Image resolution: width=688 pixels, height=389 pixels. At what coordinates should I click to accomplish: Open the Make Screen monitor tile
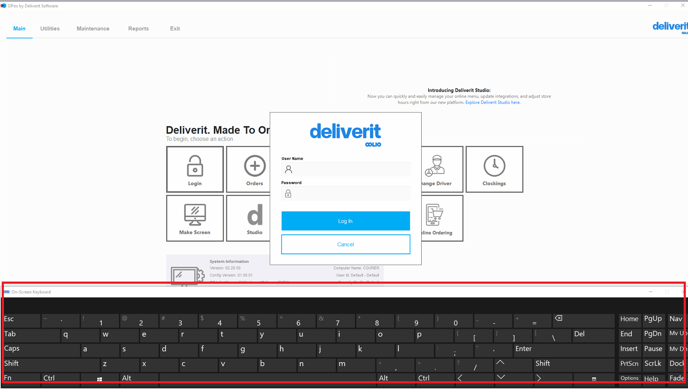[195, 218]
